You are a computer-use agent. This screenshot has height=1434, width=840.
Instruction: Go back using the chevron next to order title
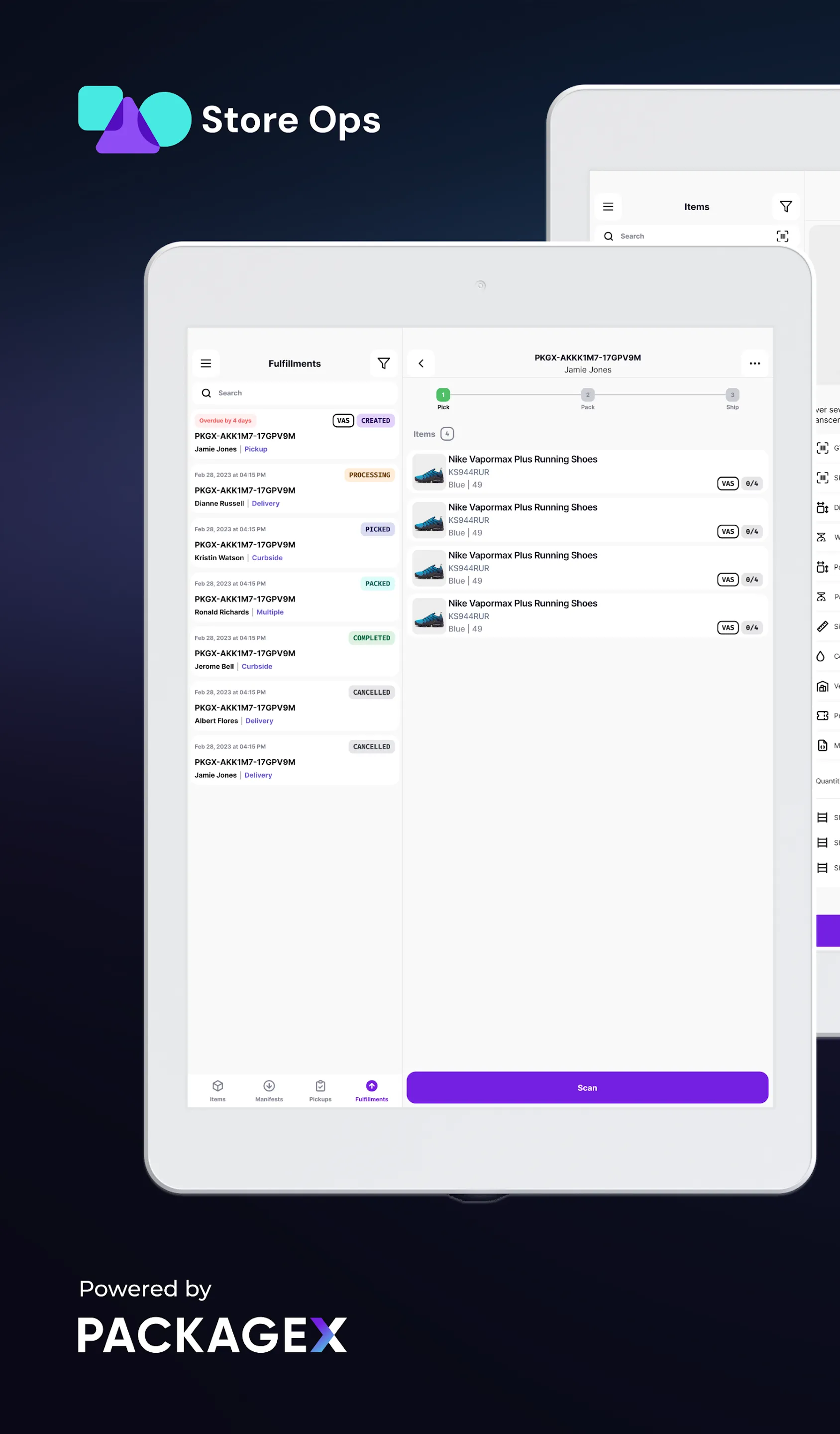pos(421,363)
